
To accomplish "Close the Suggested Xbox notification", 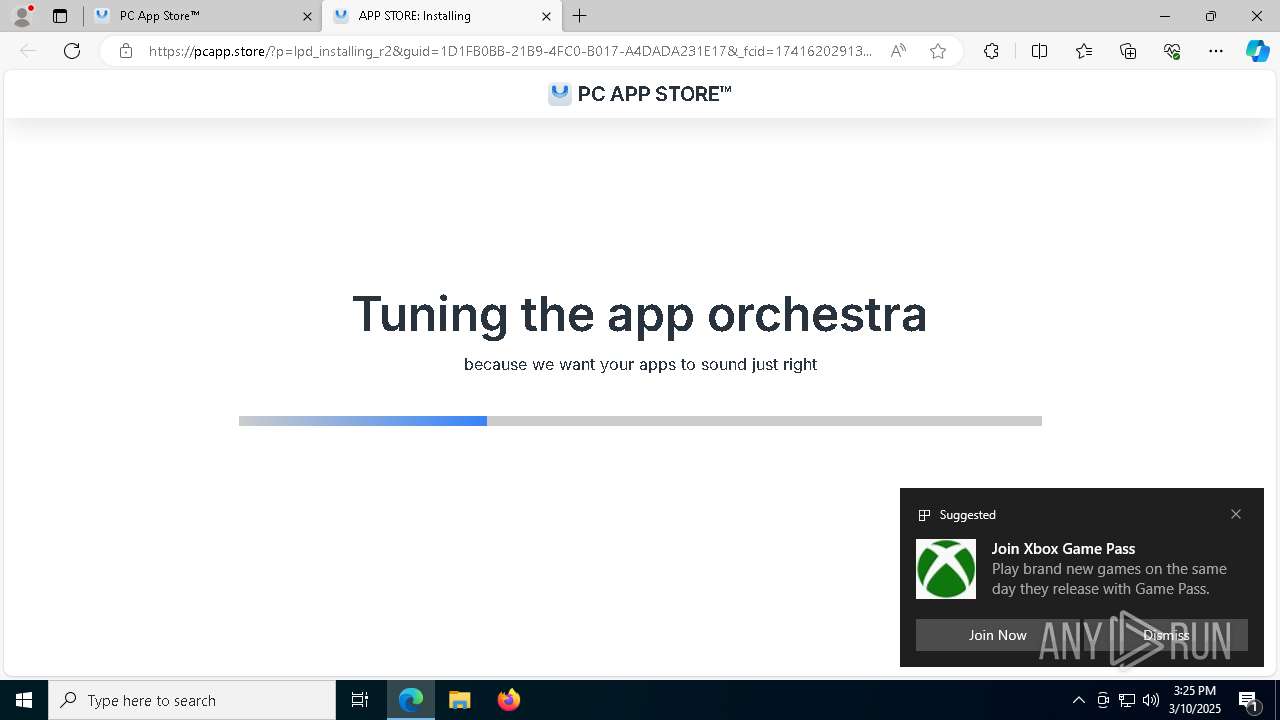I will 1236,514.
